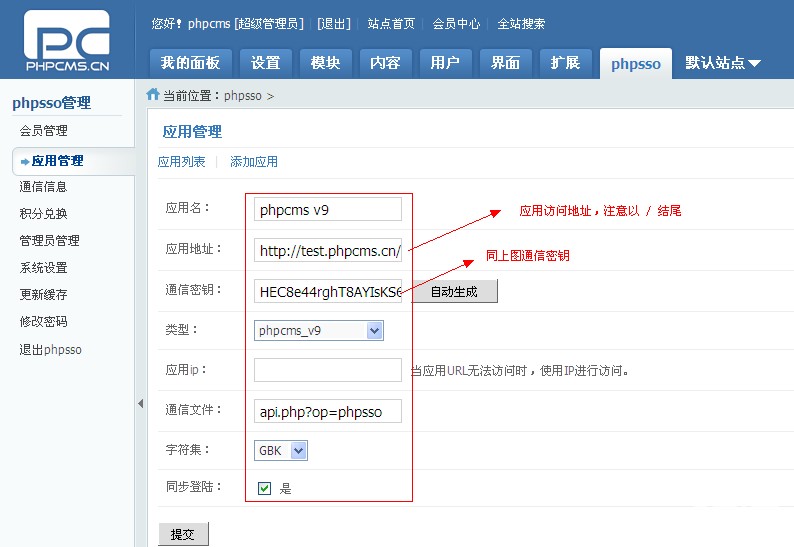The image size is (794, 547).
Task: Open 通信信息 in the sidebar
Action: [x=44, y=187]
